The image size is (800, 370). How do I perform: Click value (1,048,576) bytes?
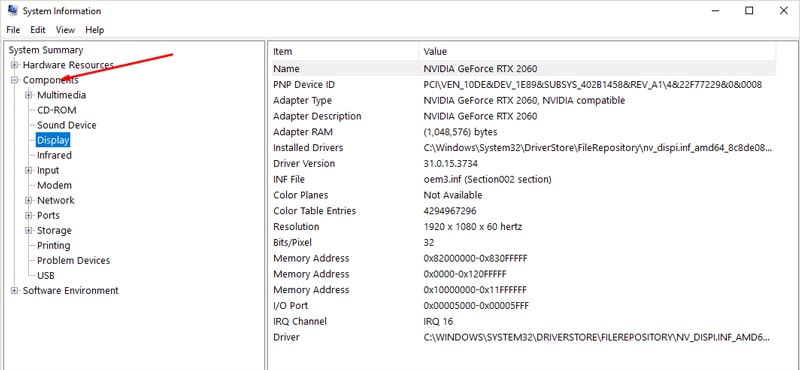(460, 132)
